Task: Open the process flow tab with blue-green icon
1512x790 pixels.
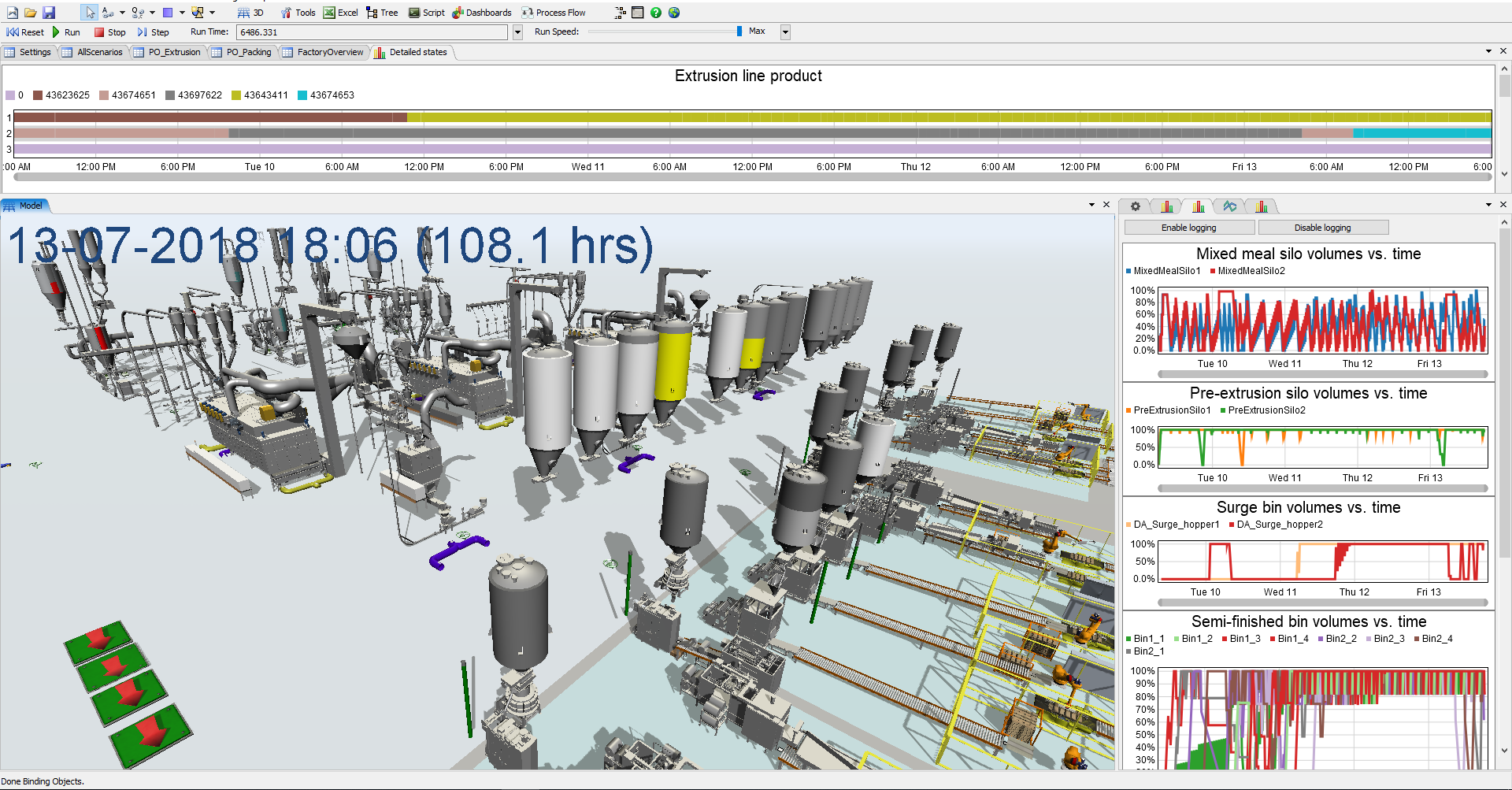Action: click(x=1229, y=206)
